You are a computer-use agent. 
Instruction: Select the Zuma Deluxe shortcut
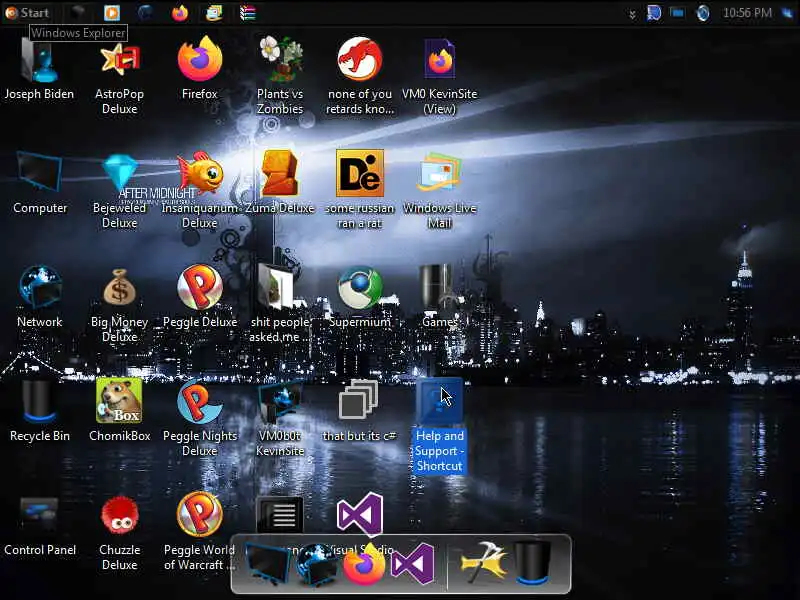tap(280, 181)
